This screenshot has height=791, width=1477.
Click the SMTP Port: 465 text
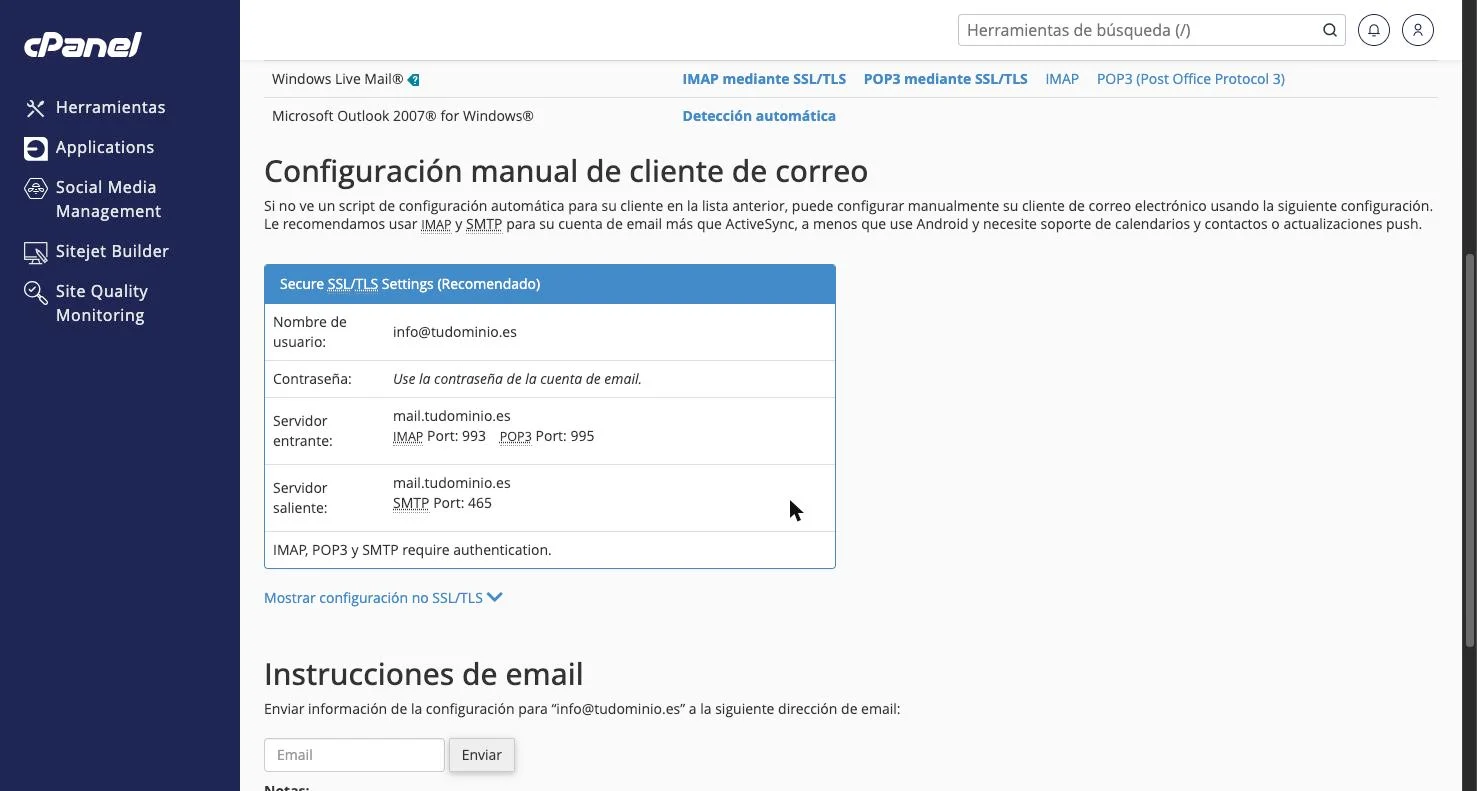[442, 503]
